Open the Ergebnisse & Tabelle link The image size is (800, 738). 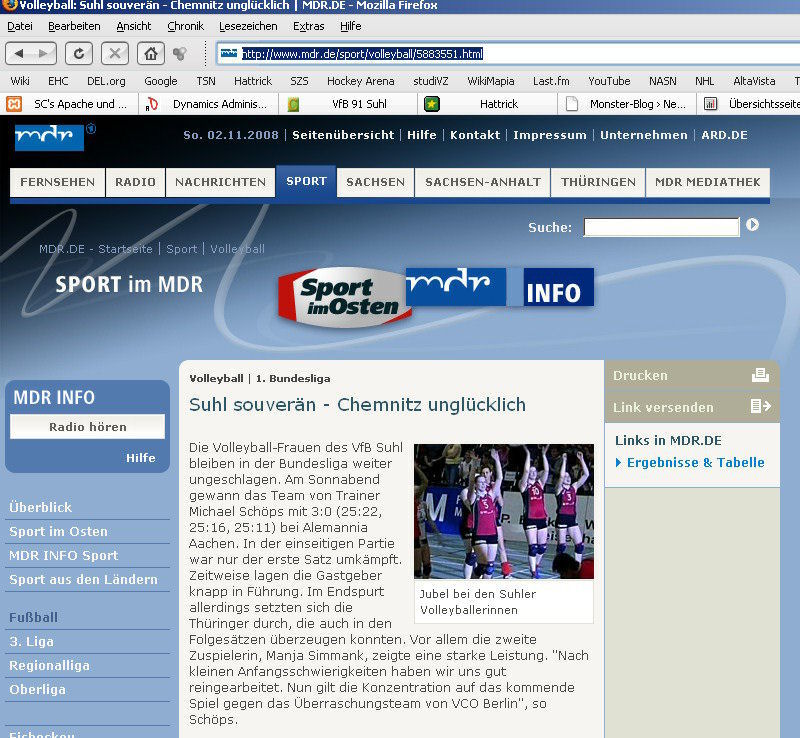click(x=695, y=462)
